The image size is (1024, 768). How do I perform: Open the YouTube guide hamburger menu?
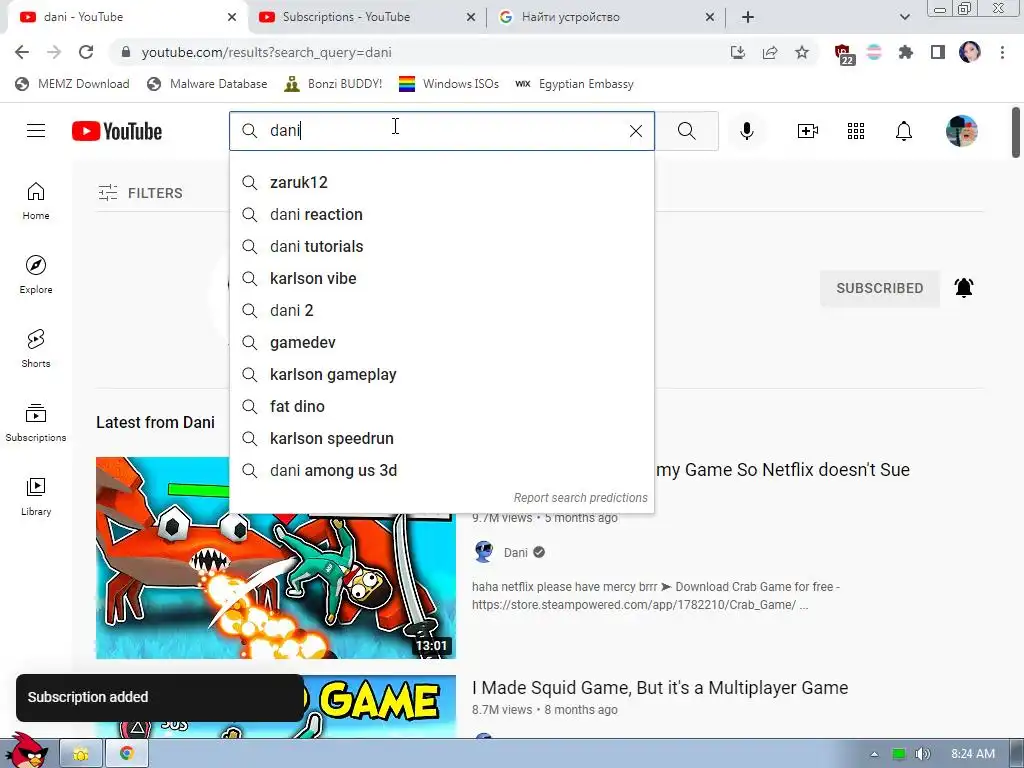tap(36, 131)
